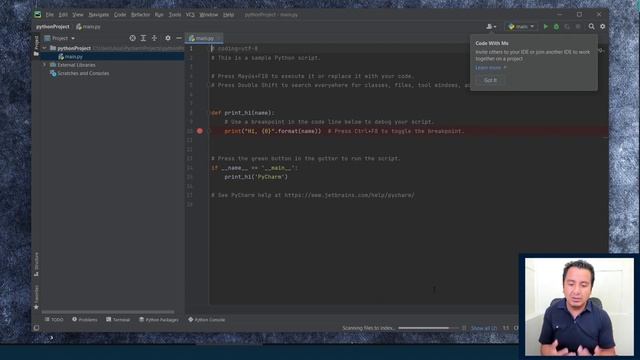This screenshot has width=640, height=360.
Task: Click the Scanning files to index text
Action: click(368, 328)
